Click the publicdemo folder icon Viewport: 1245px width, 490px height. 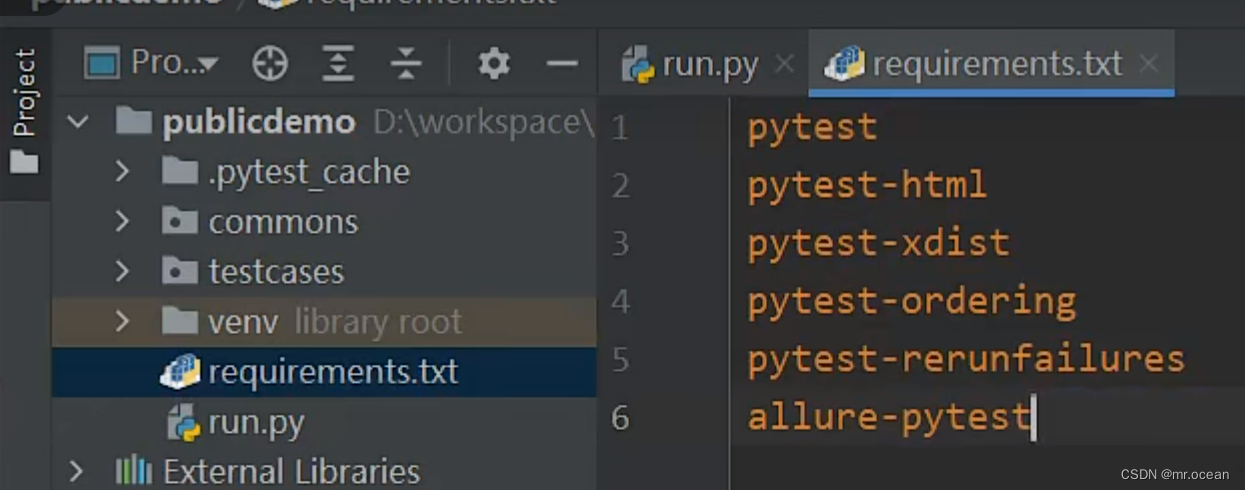click(134, 122)
